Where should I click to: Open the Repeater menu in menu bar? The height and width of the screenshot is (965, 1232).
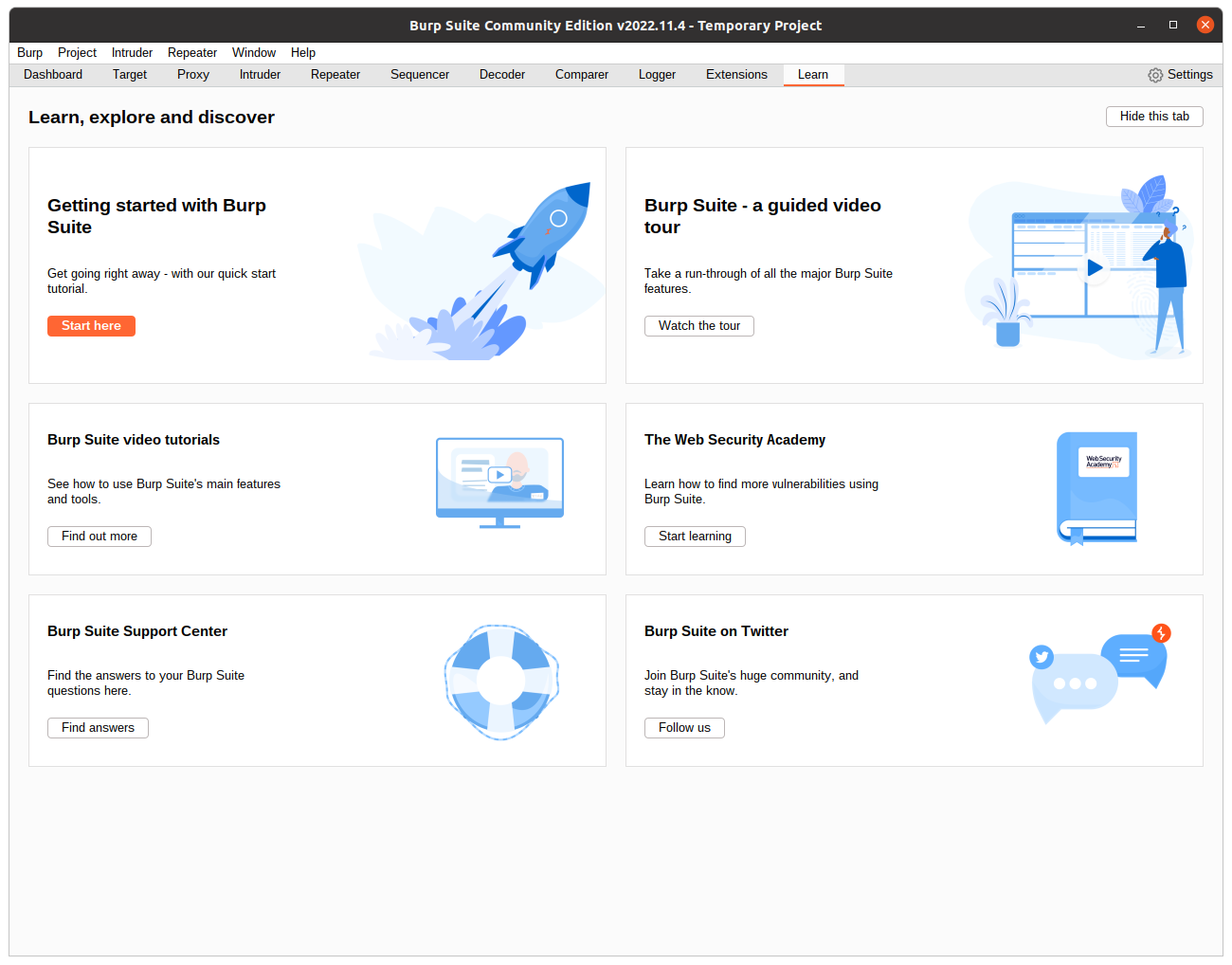coord(192,53)
